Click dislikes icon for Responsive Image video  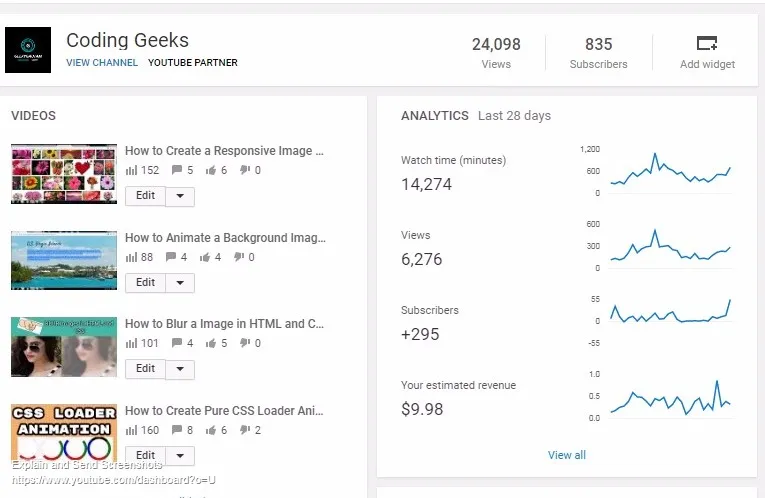point(244,169)
